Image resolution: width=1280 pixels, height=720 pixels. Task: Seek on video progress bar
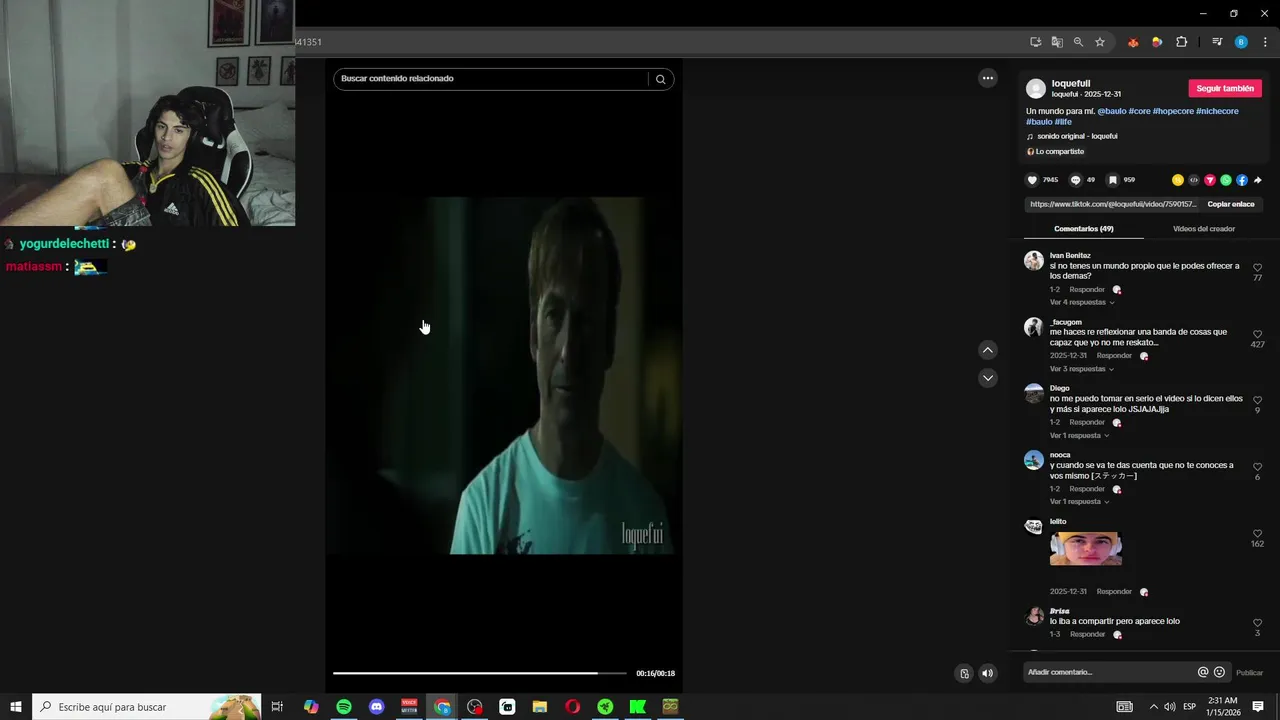[x=480, y=673]
